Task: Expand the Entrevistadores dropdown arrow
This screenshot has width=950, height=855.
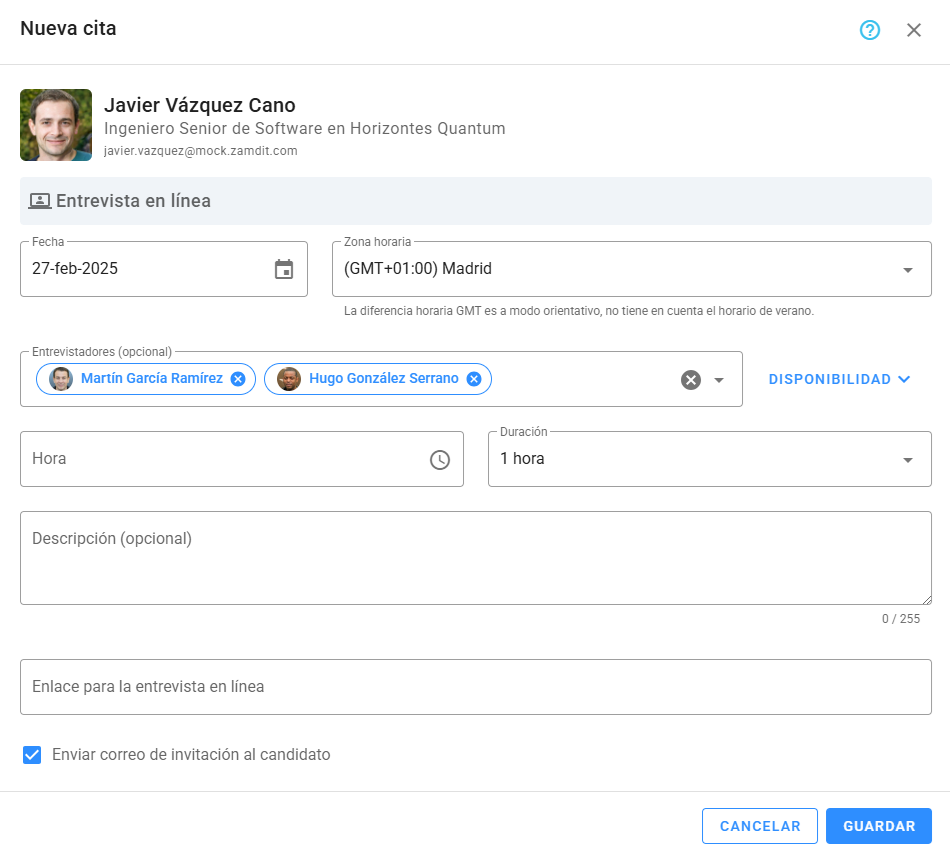Action: [x=719, y=380]
